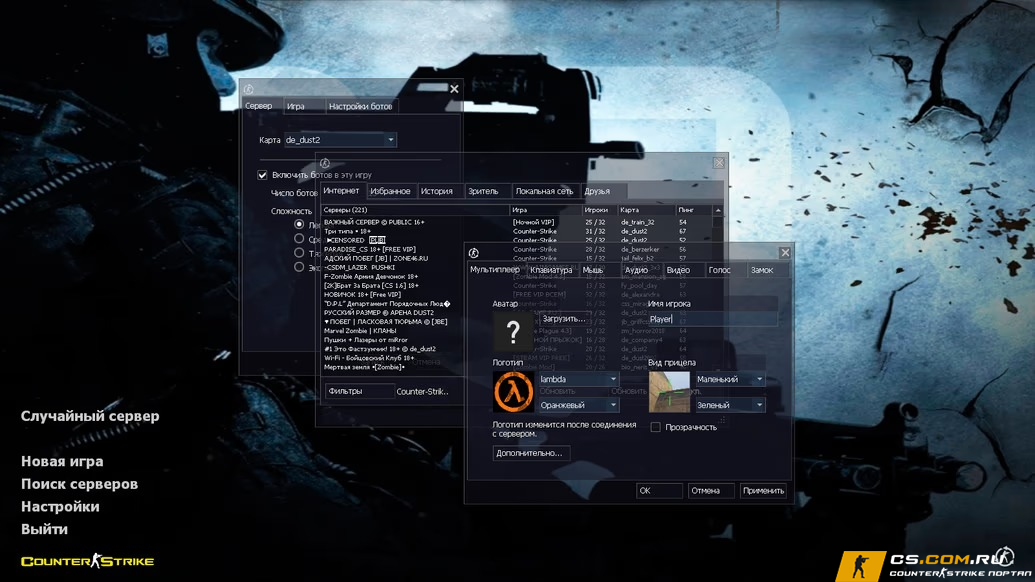Close the new game window

(x=454, y=89)
